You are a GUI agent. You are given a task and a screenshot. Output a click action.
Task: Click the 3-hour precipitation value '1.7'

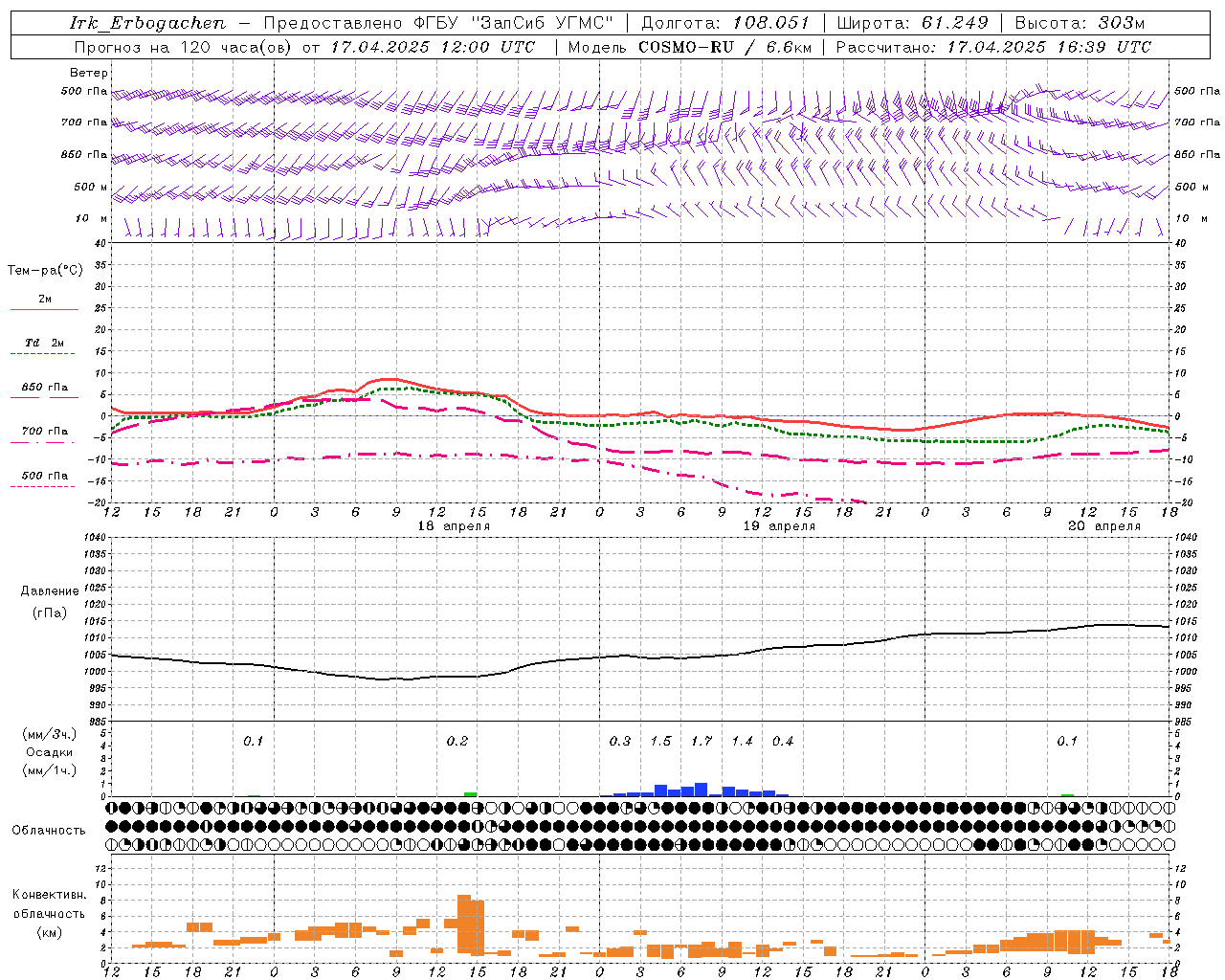coord(702,742)
